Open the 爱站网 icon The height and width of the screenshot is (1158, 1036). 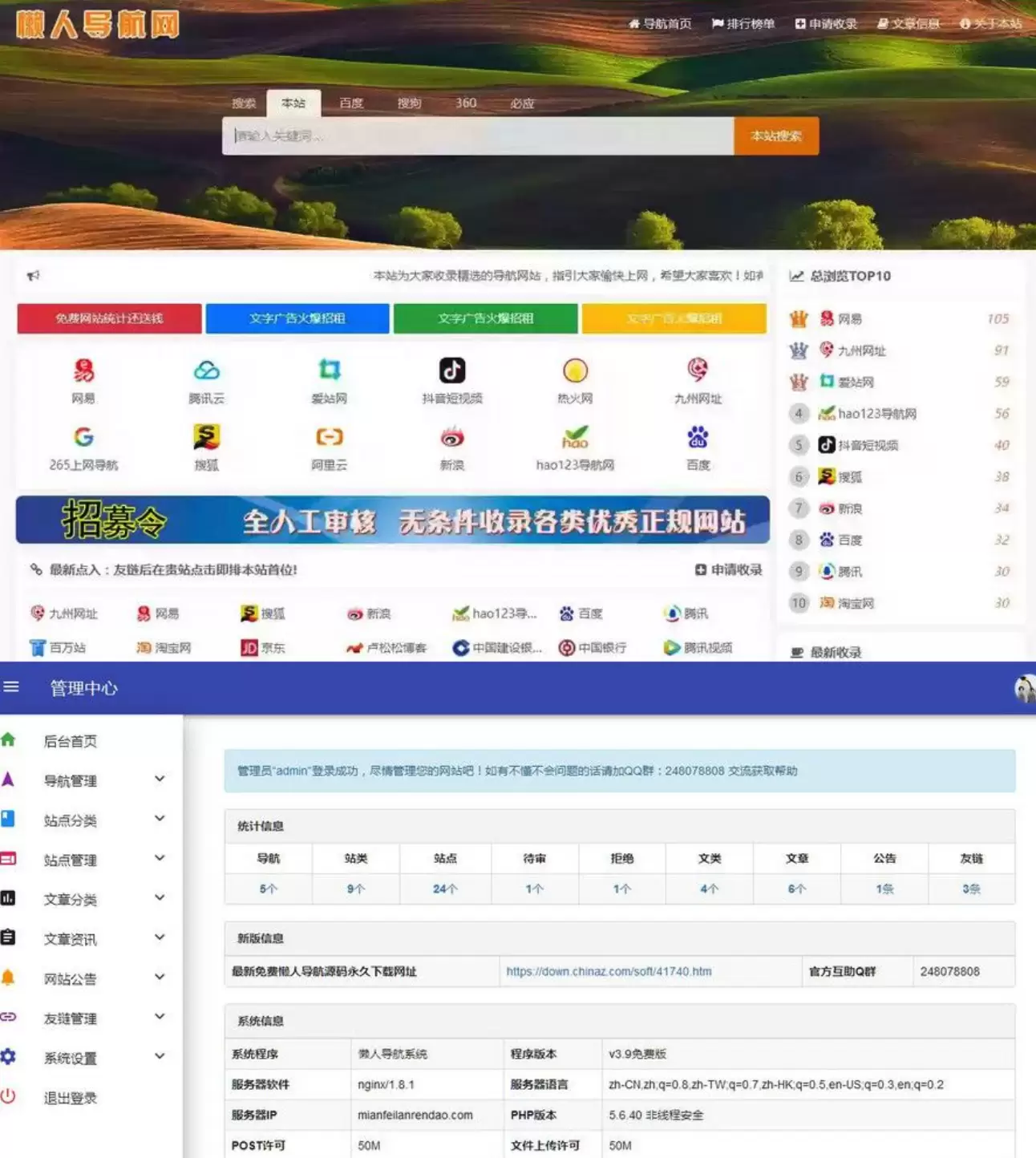click(330, 370)
